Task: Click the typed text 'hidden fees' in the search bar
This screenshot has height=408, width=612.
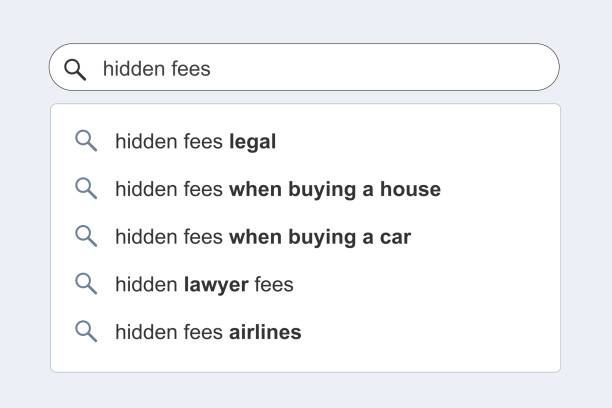Action: click(x=156, y=69)
